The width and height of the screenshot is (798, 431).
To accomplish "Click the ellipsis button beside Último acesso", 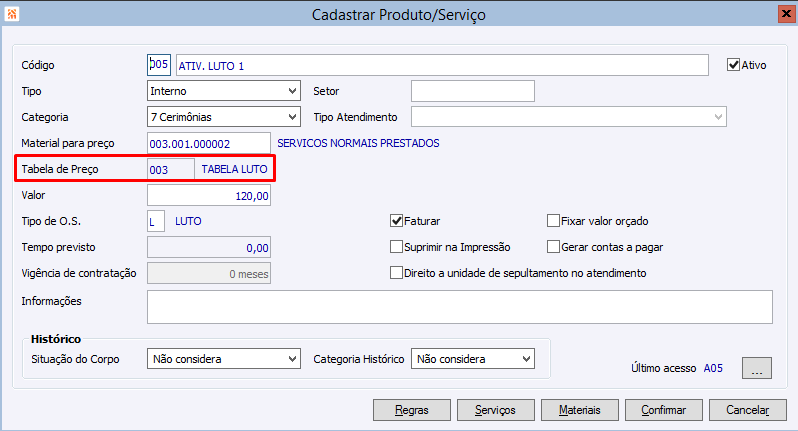I will (757, 368).
